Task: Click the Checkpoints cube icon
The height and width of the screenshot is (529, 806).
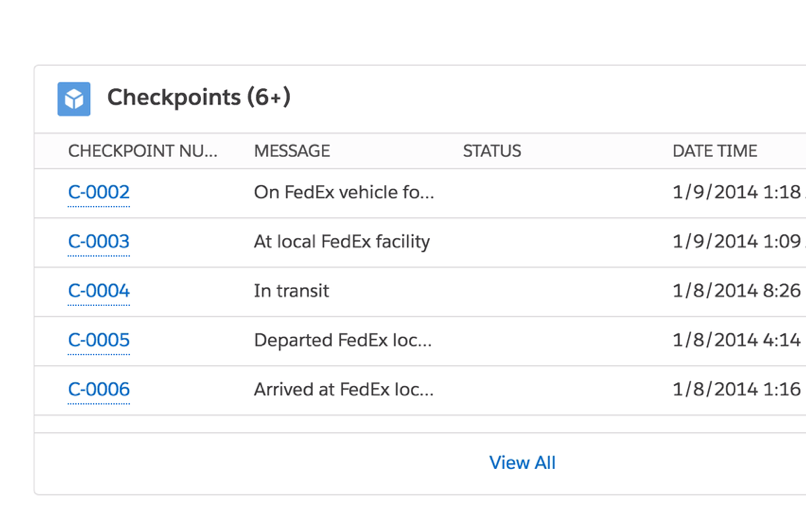Action: point(74,99)
